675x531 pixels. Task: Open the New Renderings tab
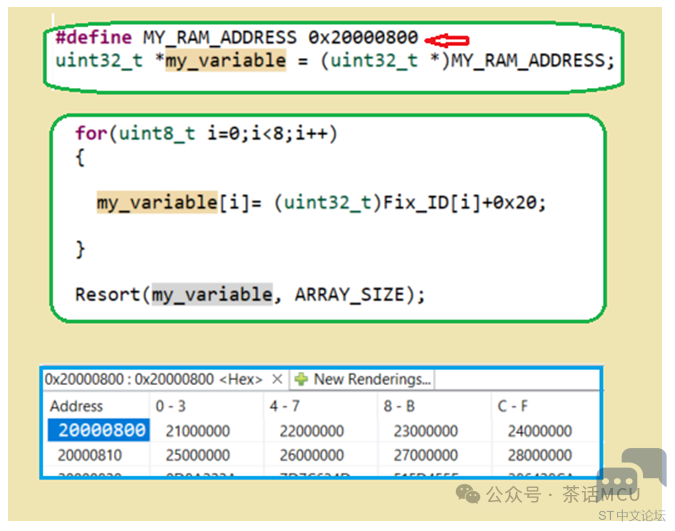363,380
